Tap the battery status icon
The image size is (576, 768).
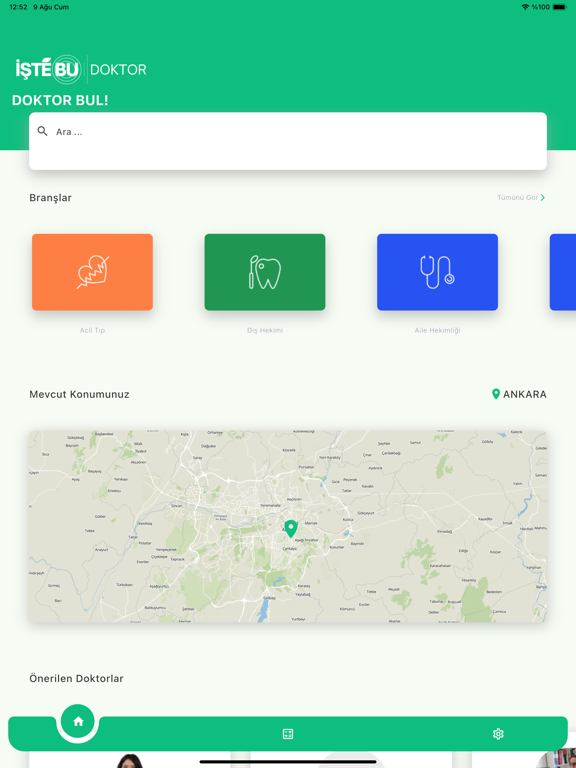pos(560,7)
